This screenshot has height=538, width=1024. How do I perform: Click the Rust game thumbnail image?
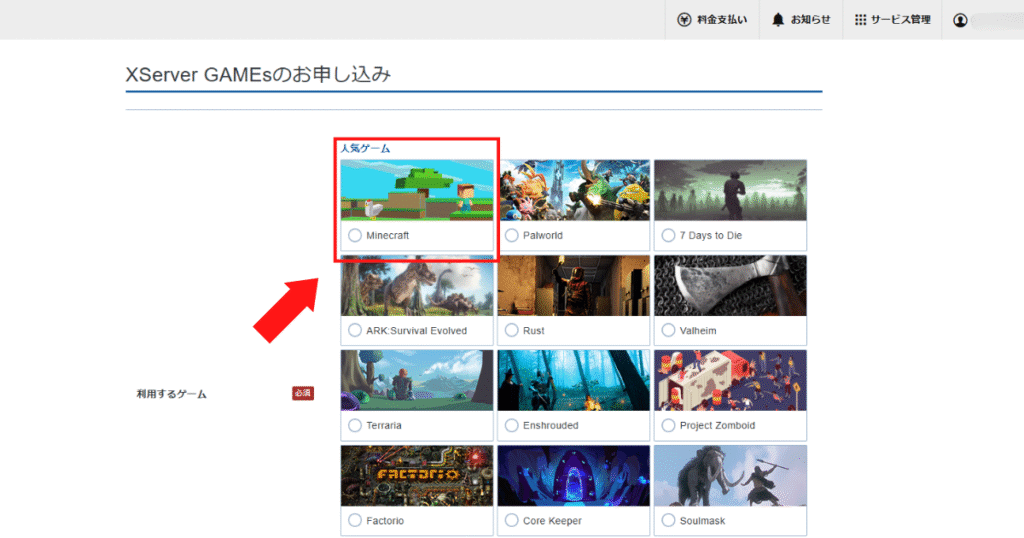pyautogui.click(x=573, y=285)
